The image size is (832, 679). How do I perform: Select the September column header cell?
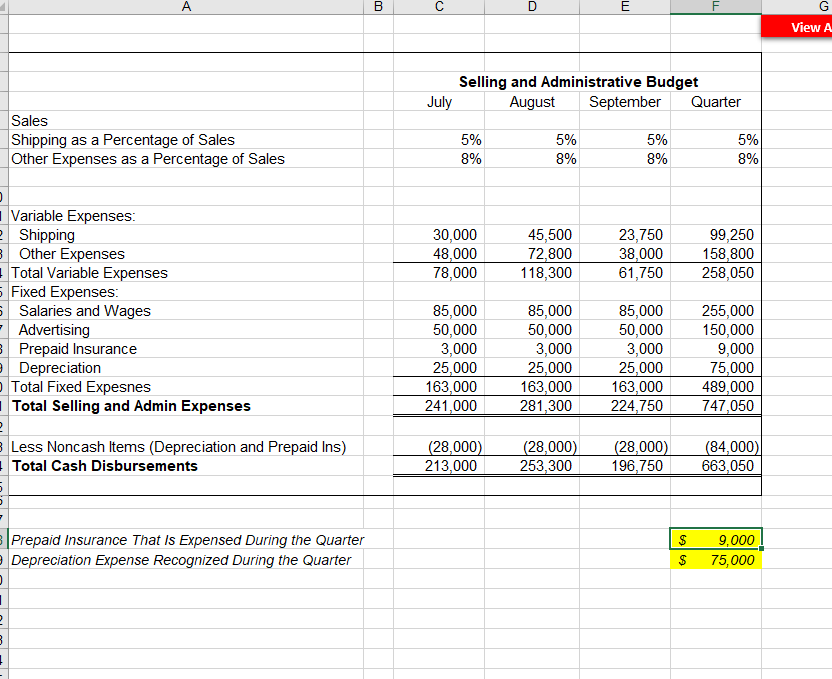tap(625, 102)
